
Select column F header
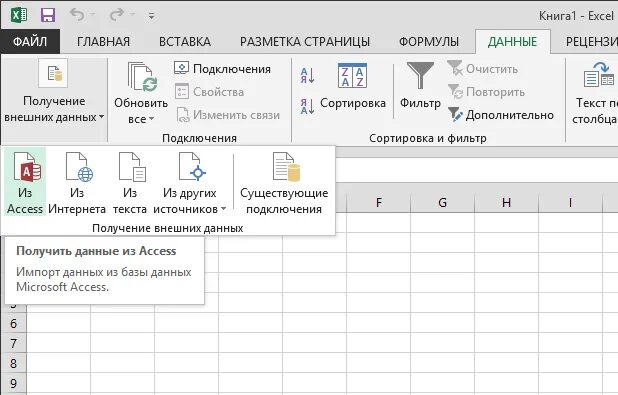(x=379, y=203)
